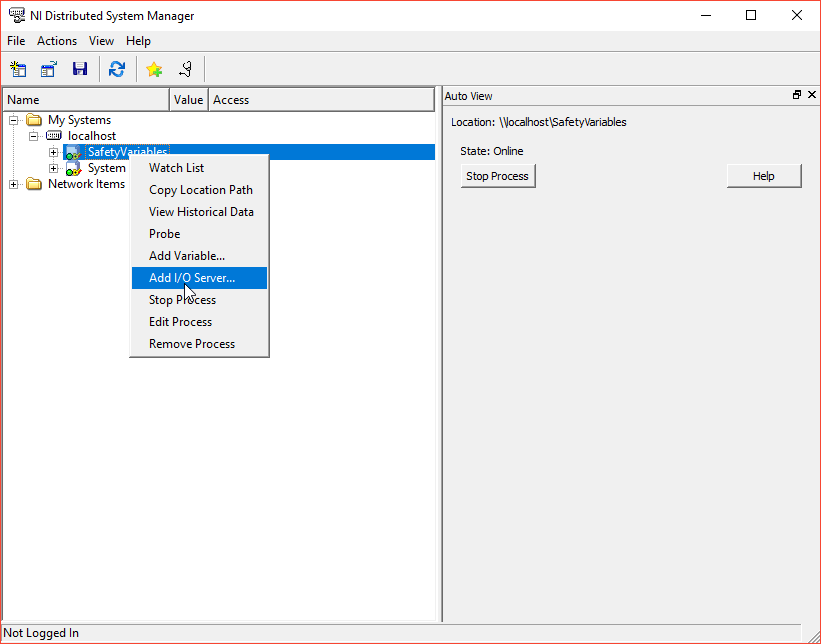This screenshot has height=644, width=821.
Task: Click the 'State: Online' text
Action: tap(492, 151)
